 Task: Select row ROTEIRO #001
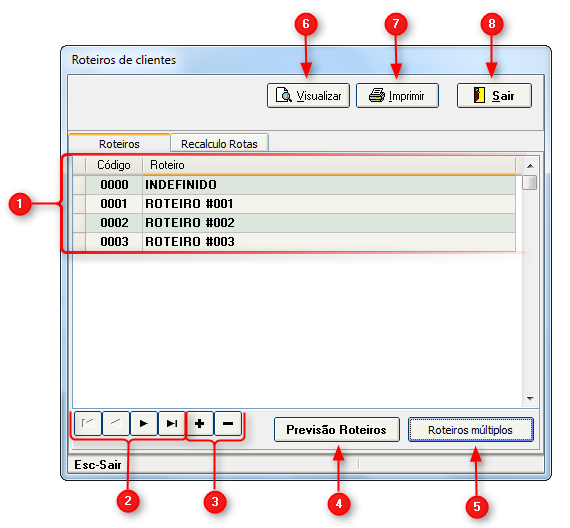pyautogui.click(x=294, y=204)
